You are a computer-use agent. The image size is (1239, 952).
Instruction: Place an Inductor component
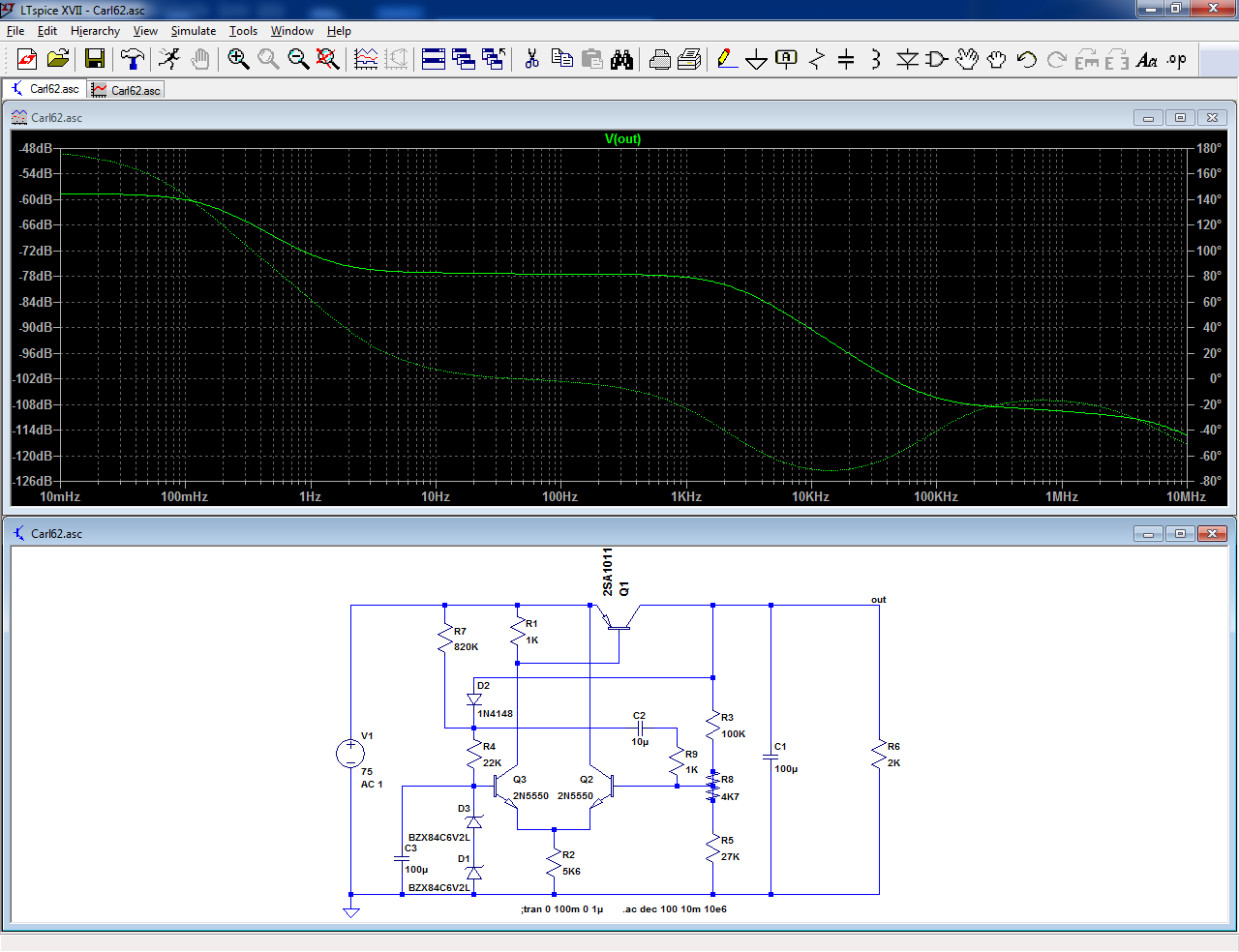876,60
